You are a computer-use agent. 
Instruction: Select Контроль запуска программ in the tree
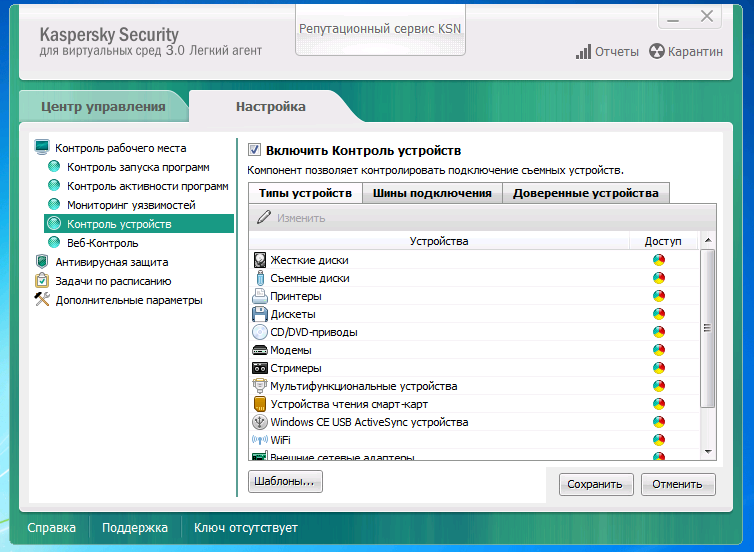(x=138, y=167)
